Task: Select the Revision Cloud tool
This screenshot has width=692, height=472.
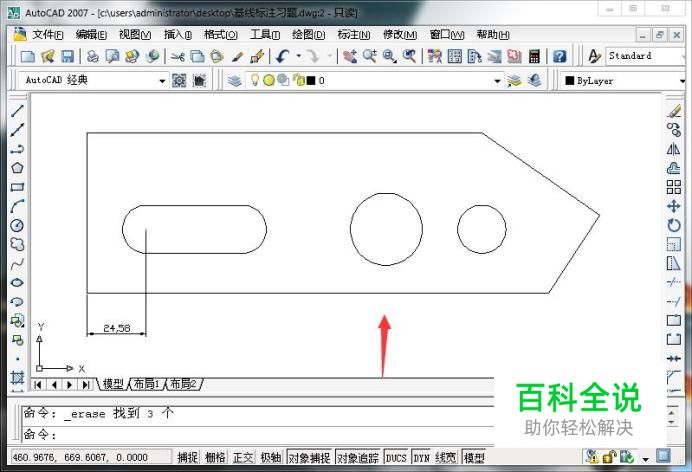Action: [x=17, y=244]
